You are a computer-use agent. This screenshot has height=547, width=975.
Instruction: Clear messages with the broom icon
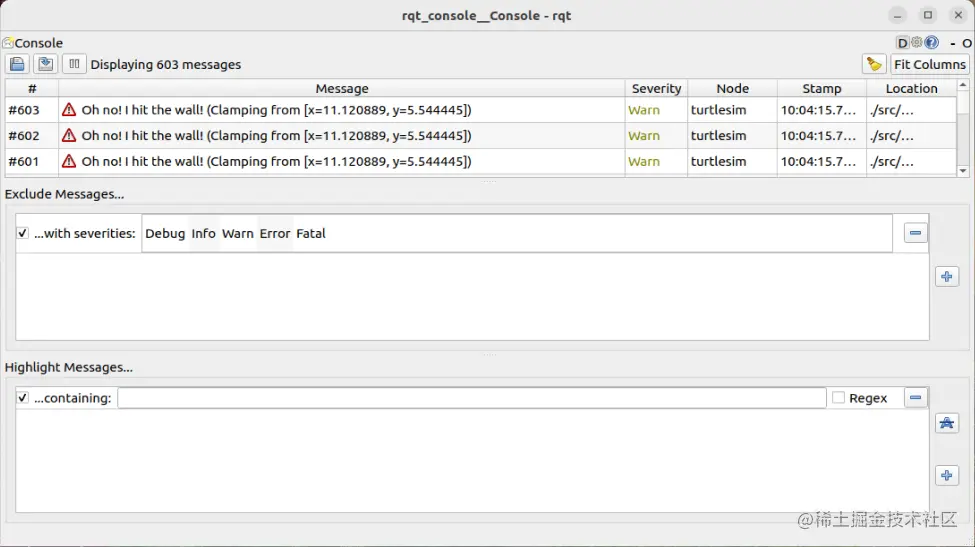(x=874, y=64)
